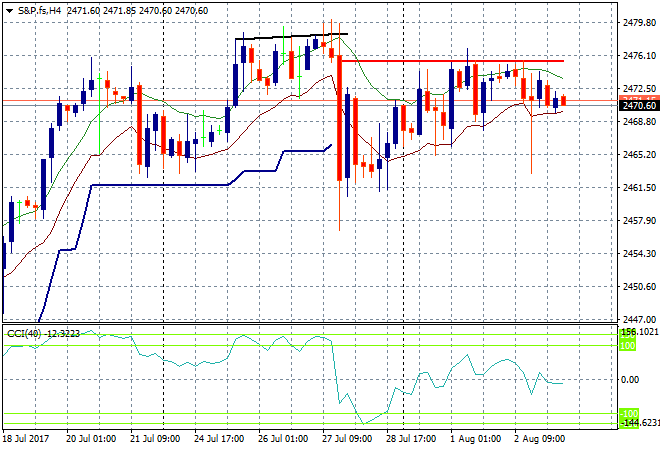Screen dimensions: 660x450
Task: Click the chart menu triangle beside S&P.fs,H4
Action: click(x=9, y=11)
